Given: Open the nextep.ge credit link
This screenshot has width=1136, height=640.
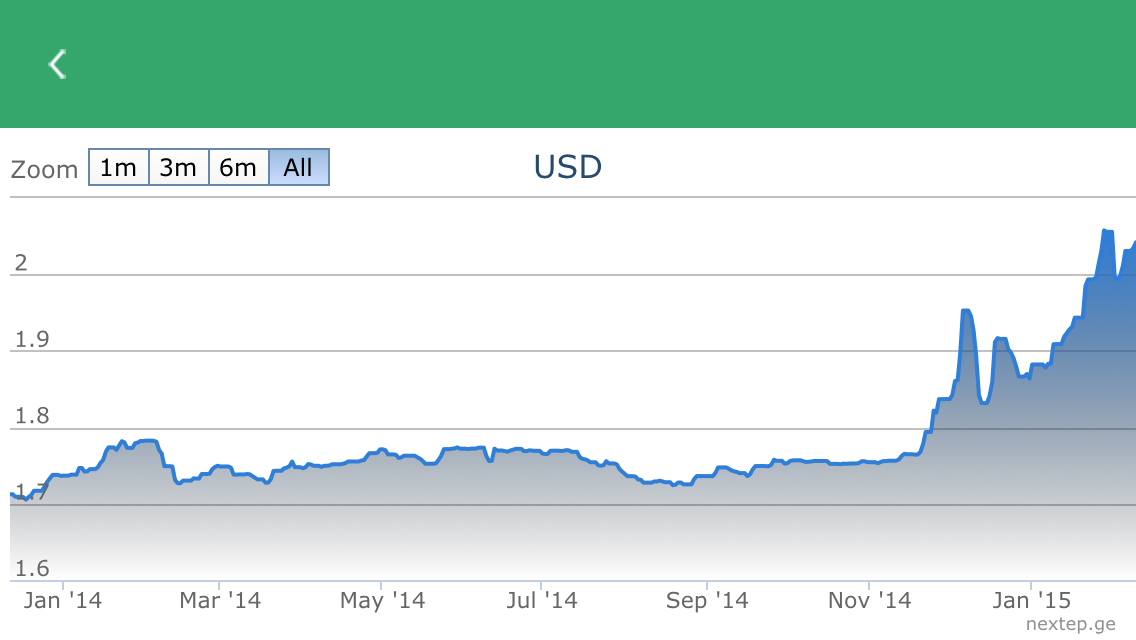Looking at the screenshot, I should coord(1070,625).
